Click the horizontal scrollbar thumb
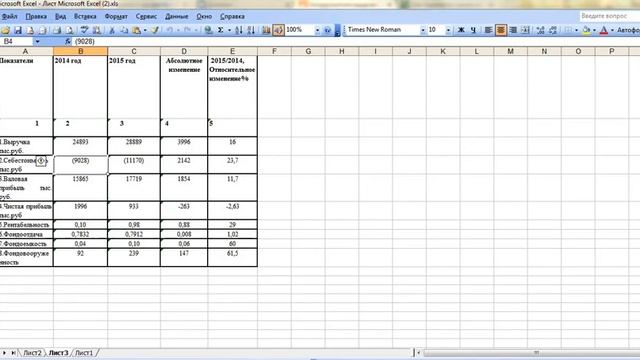Image resolution: width=640 pixels, height=360 pixels. [x=535, y=353]
